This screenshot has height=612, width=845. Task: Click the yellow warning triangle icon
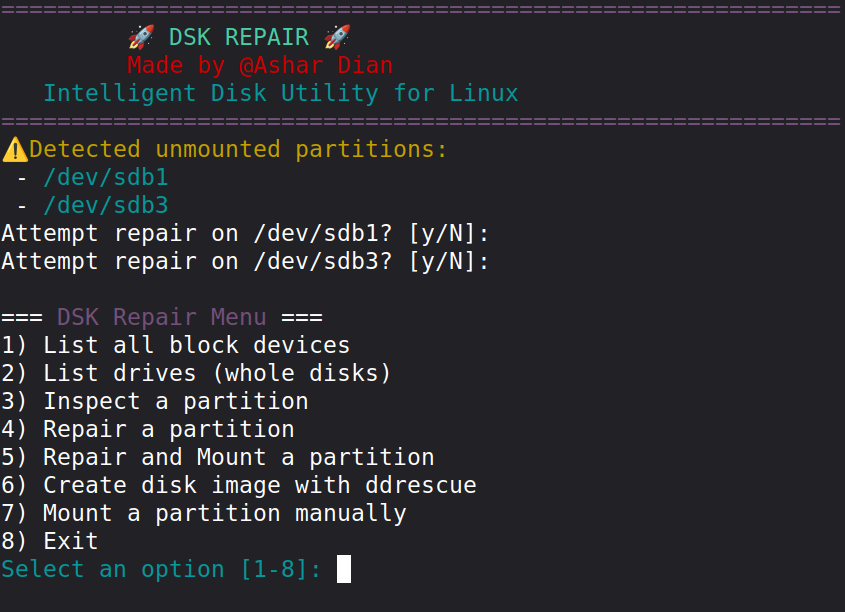point(15,149)
